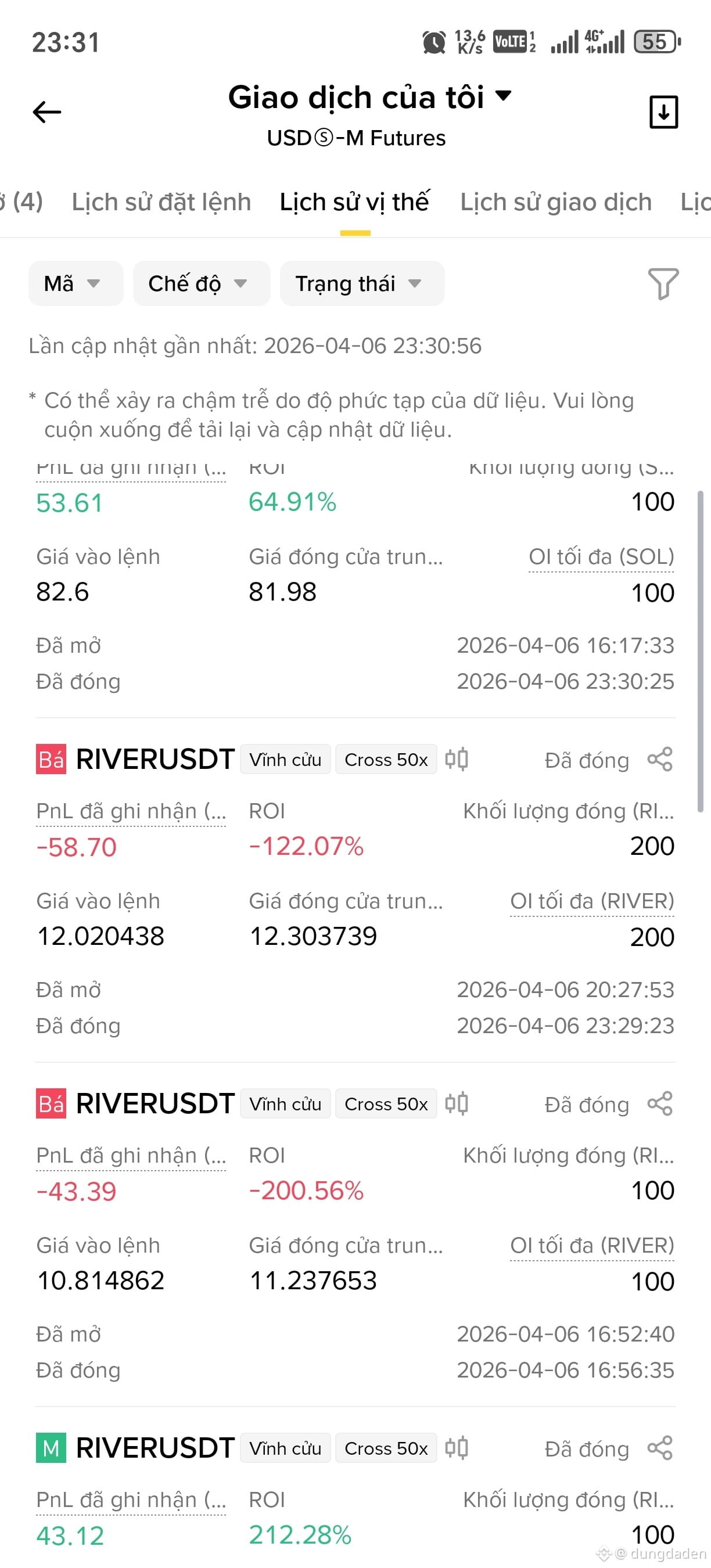Viewport: 711px width, 1568px height.
Task: Open the funnel filter icon
Action: pos(663,283)
